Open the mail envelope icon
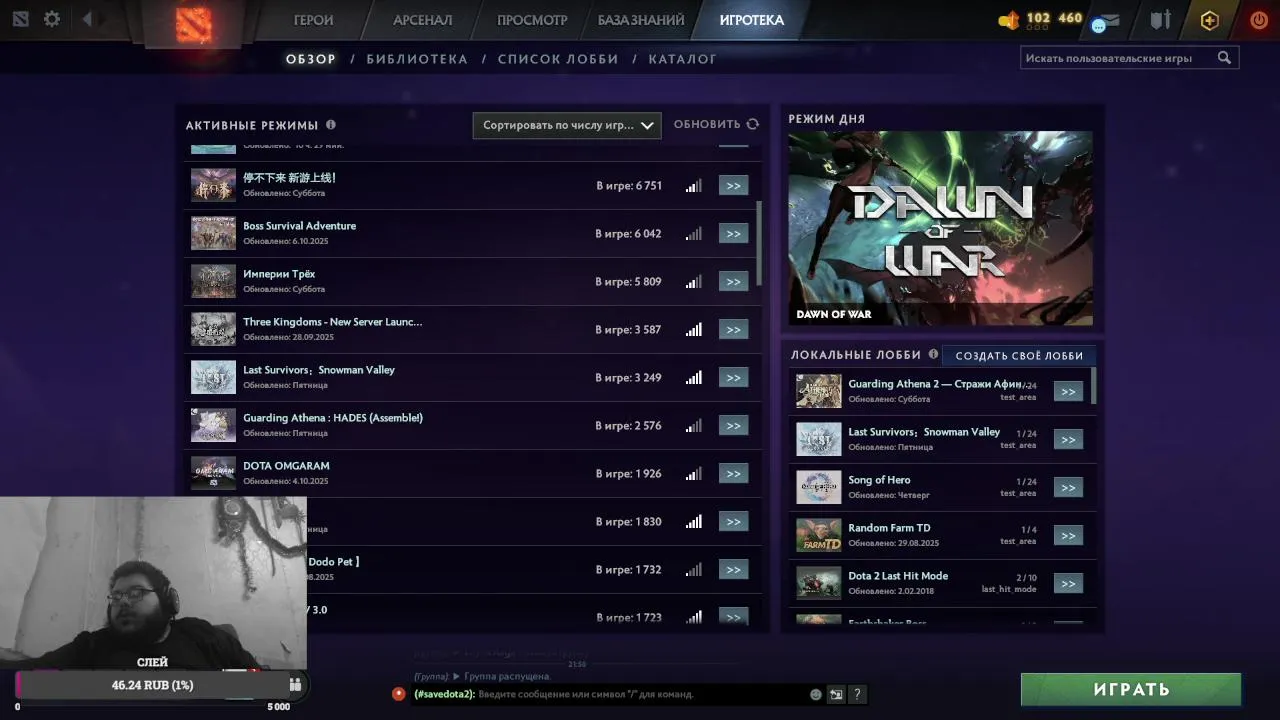This screenshot has height=720, width=1280. [x=1105, y=21]
